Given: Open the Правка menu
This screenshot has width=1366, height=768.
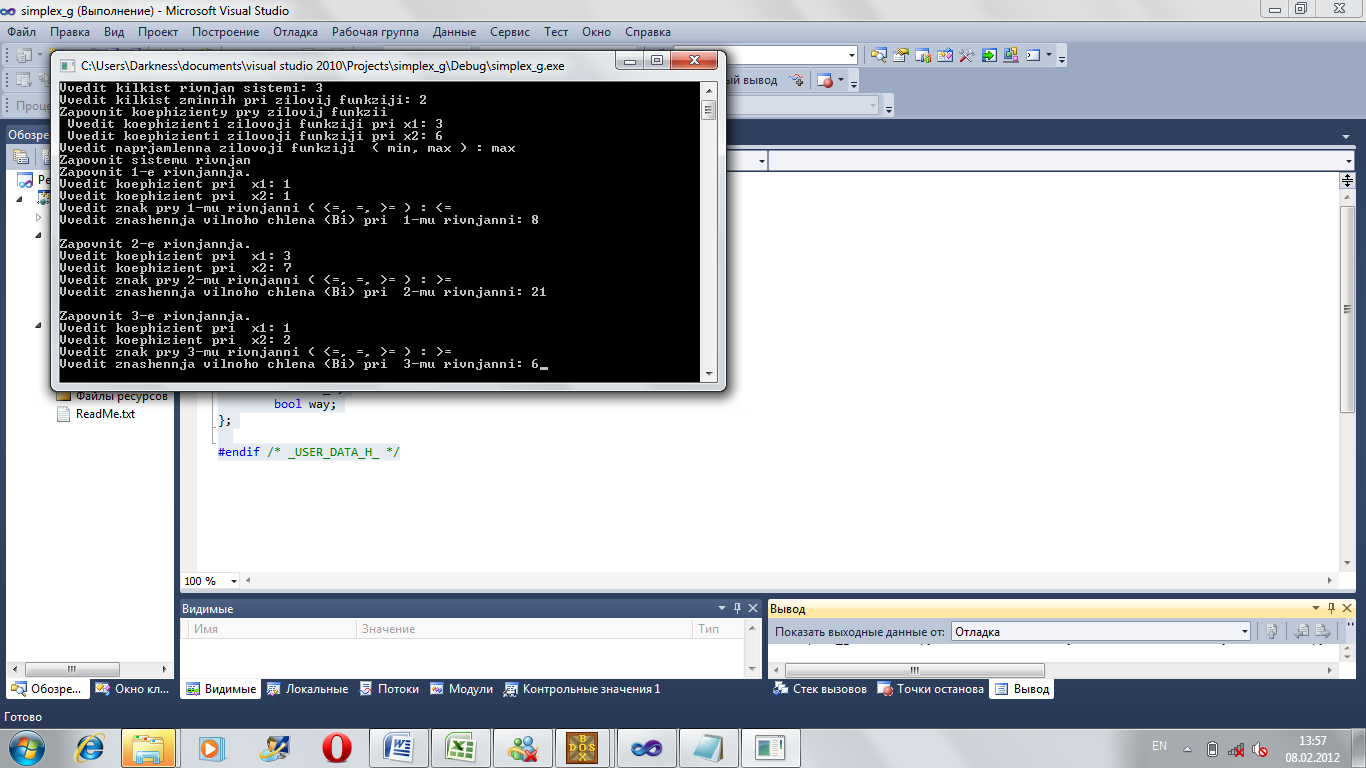Looking at the screenshot, I should pyautogui.click(x=70, y=32).
